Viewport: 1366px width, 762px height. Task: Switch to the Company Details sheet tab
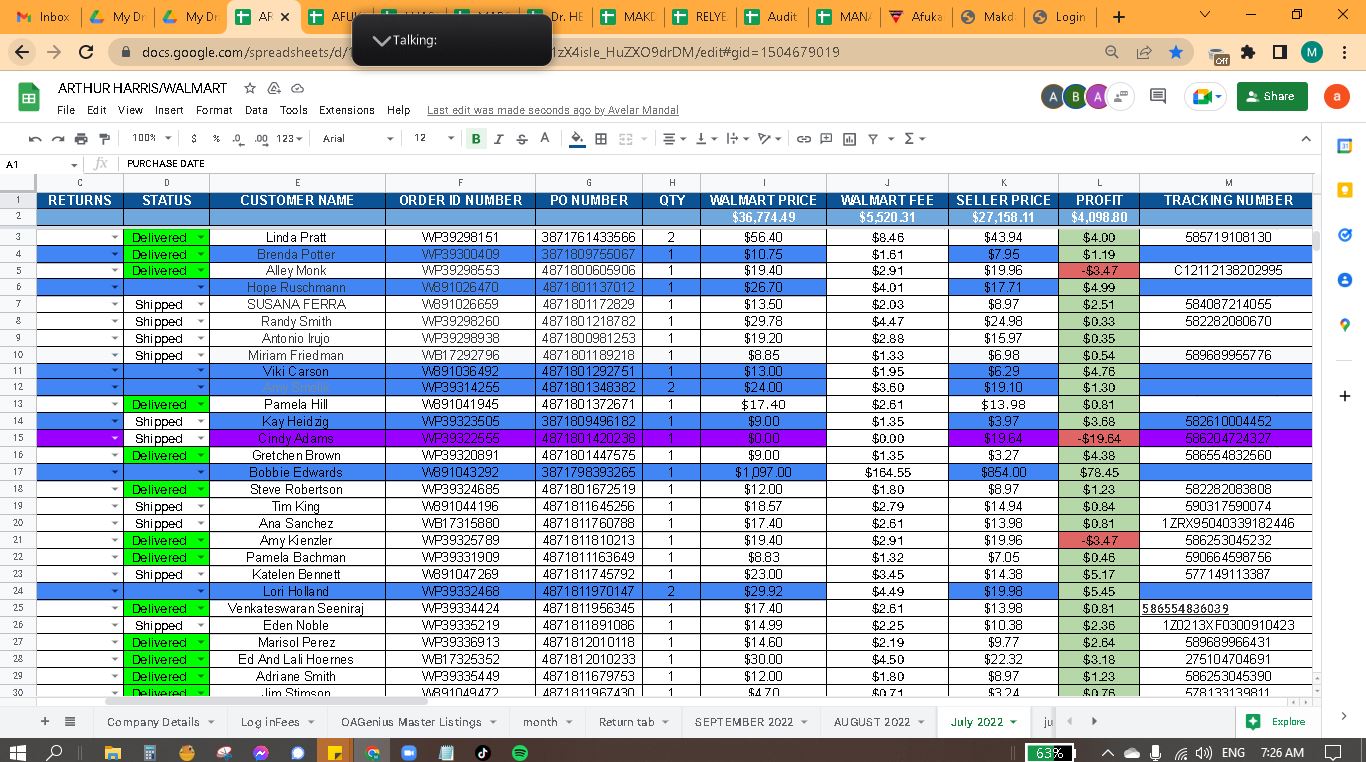click(153, 721)
